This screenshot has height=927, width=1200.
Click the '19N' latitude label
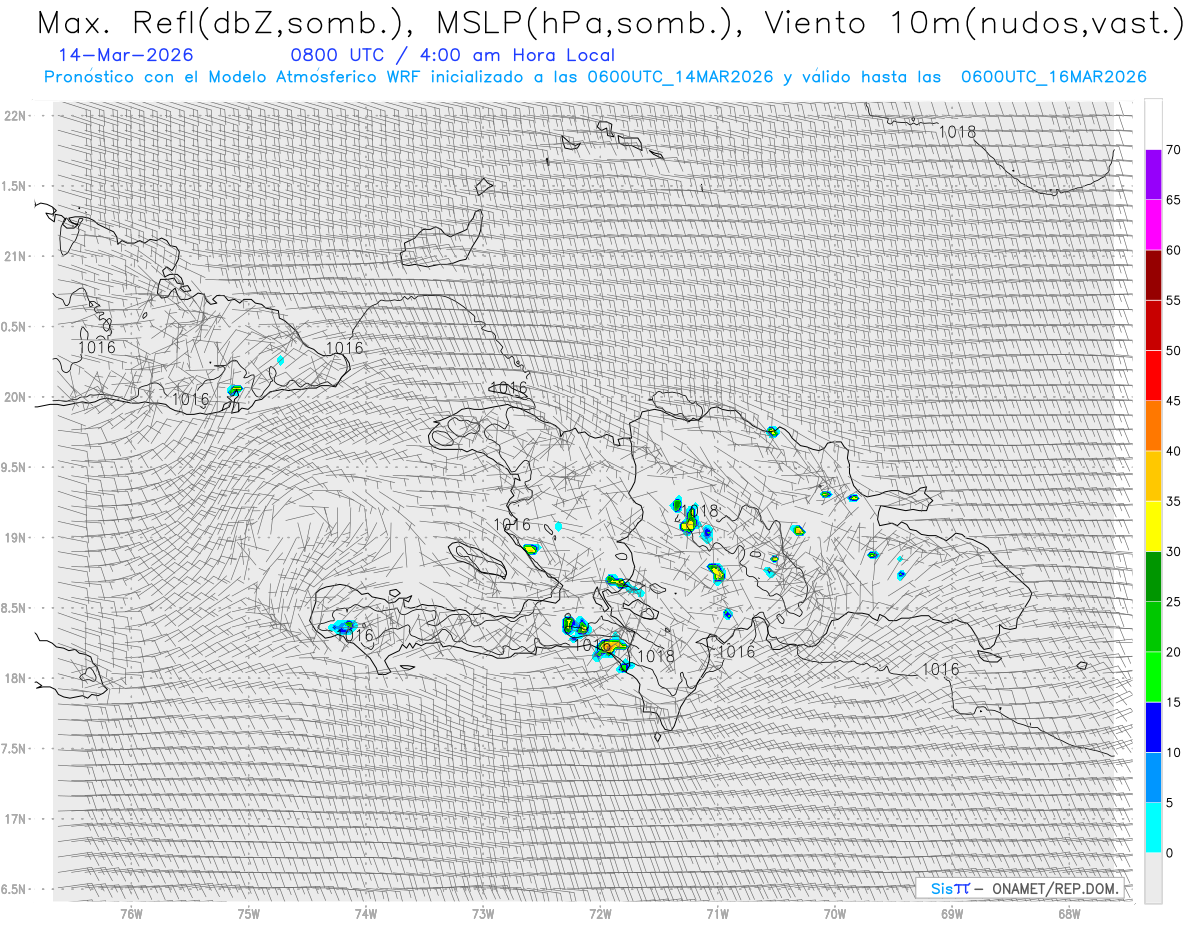(15, 537)
